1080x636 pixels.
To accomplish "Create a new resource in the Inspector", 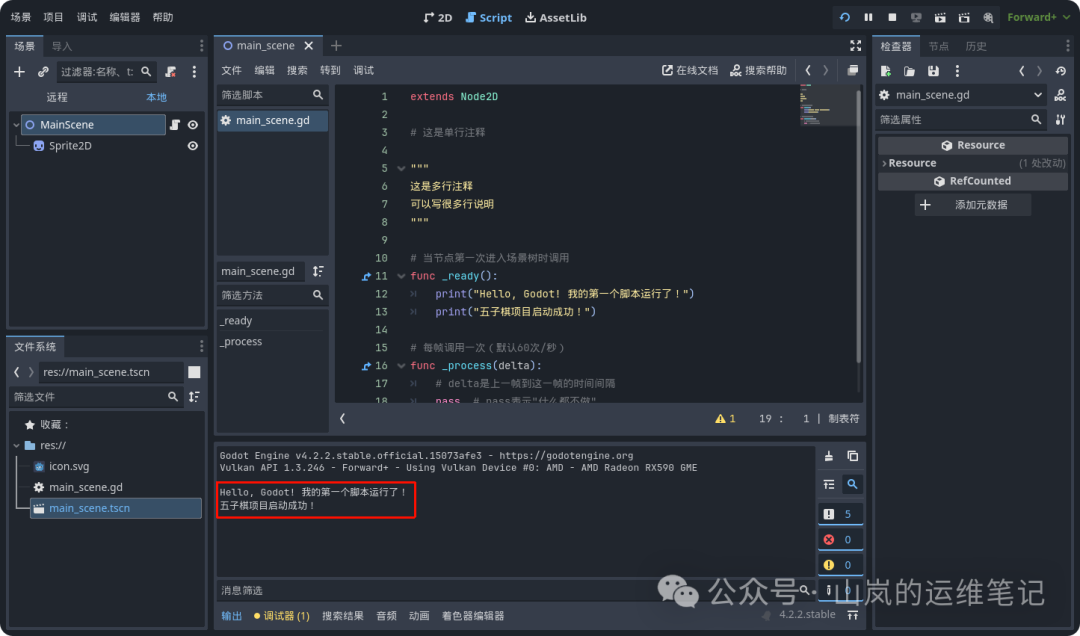I will point(884,70).
